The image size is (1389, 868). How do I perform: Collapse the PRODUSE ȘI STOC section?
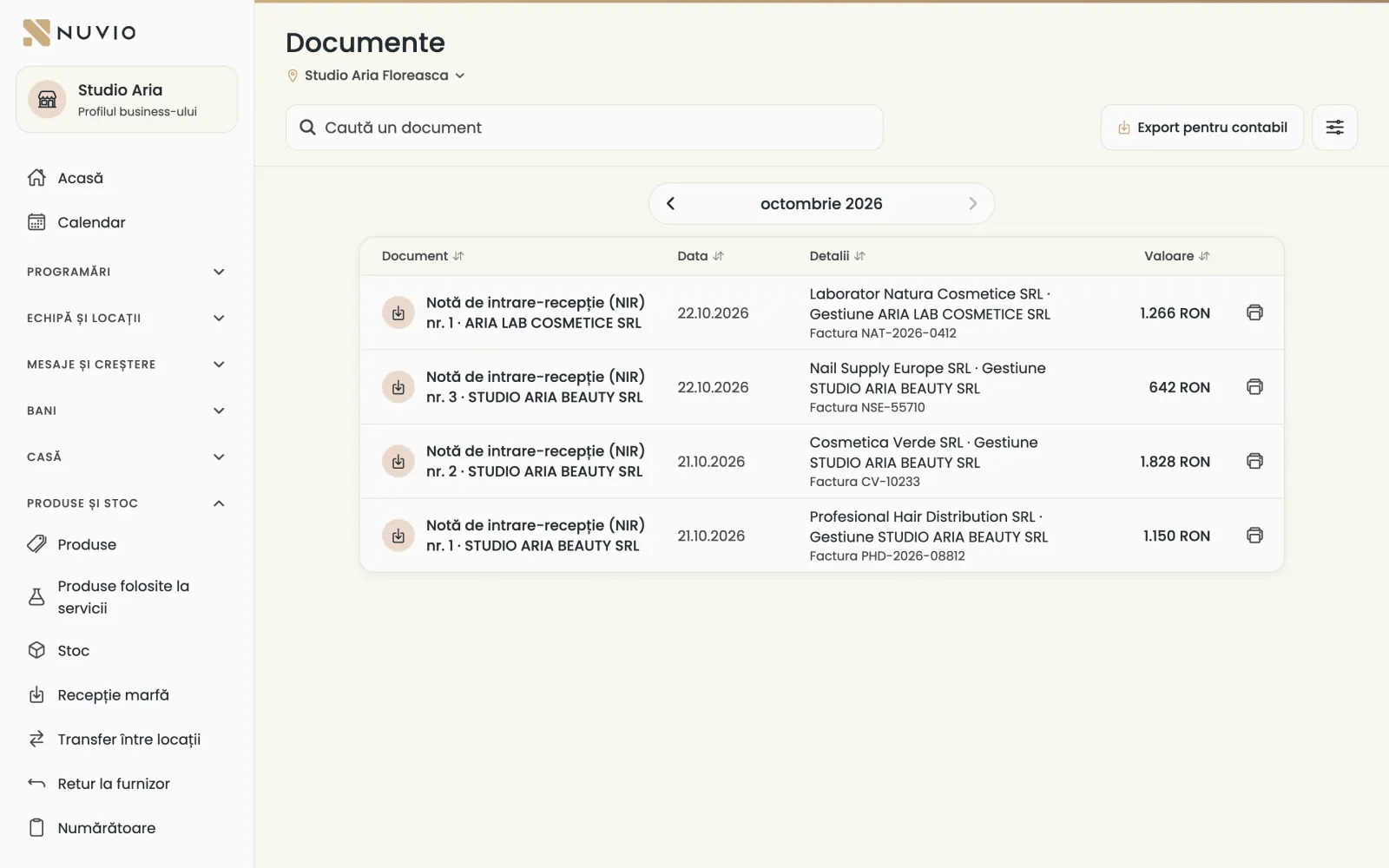click(127, 503)
